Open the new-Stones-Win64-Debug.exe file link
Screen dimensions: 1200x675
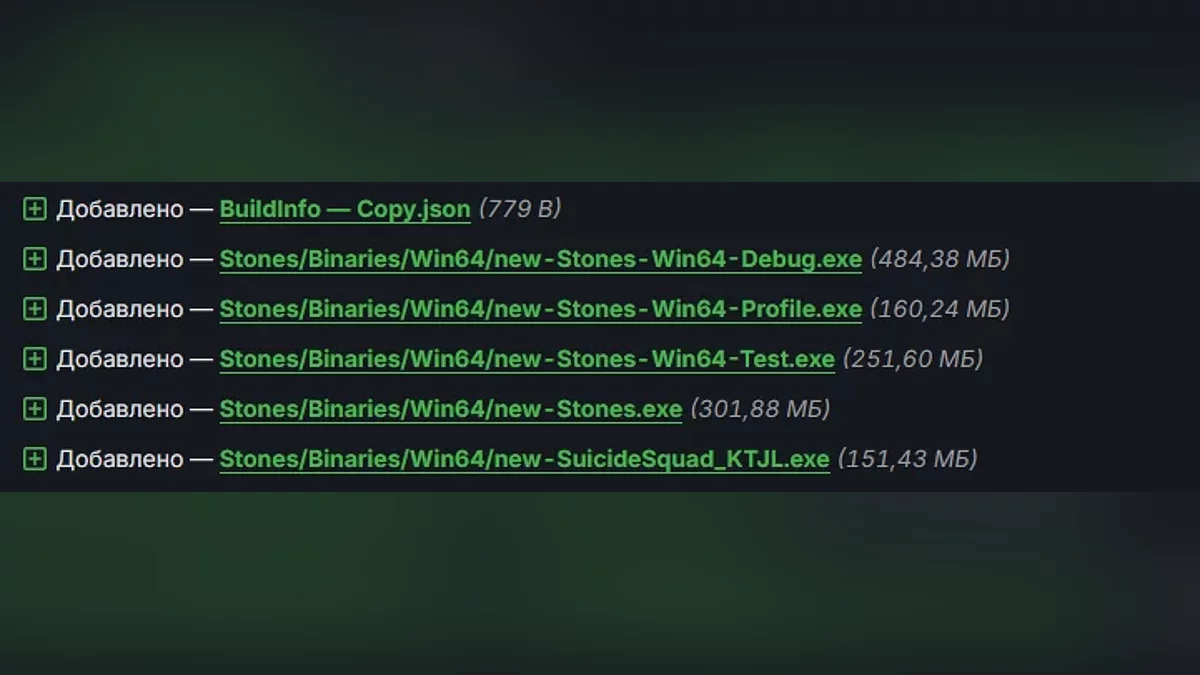coord(541,259)
